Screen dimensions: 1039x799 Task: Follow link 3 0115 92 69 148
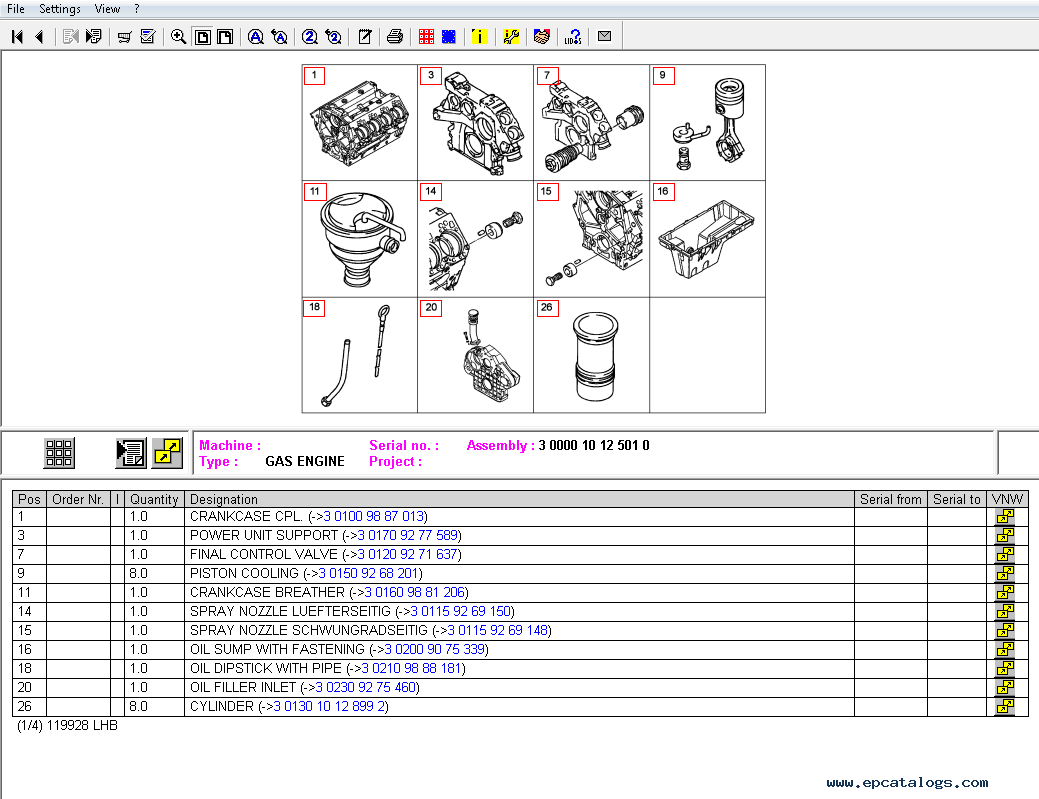pos(498,631)
